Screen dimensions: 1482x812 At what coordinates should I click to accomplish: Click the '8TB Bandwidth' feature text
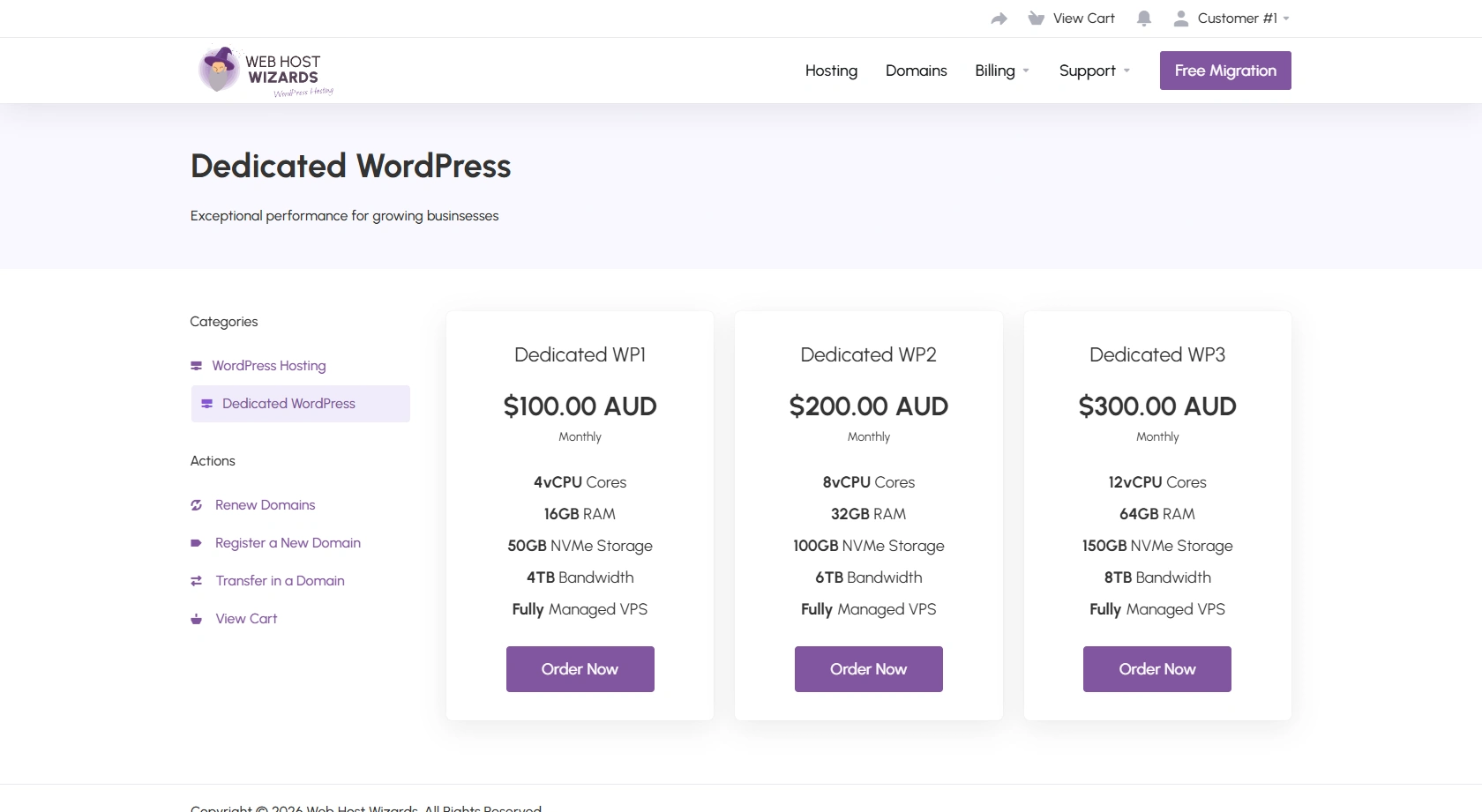pyautogui.click(x=1157, y=577)
